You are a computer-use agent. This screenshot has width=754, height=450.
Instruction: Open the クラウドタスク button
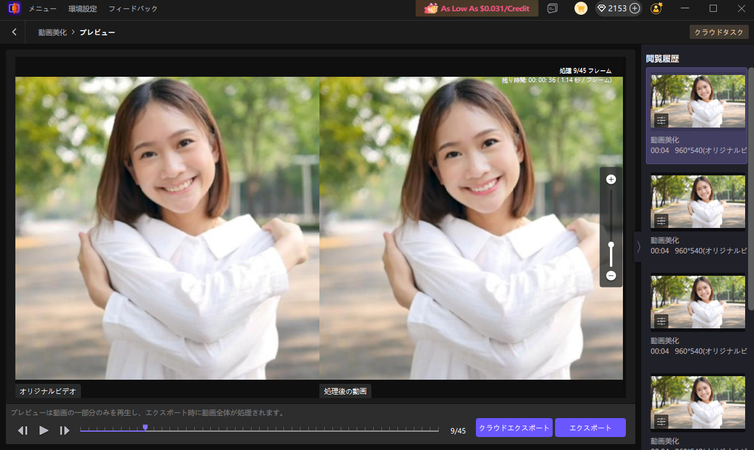pos(719,32)
